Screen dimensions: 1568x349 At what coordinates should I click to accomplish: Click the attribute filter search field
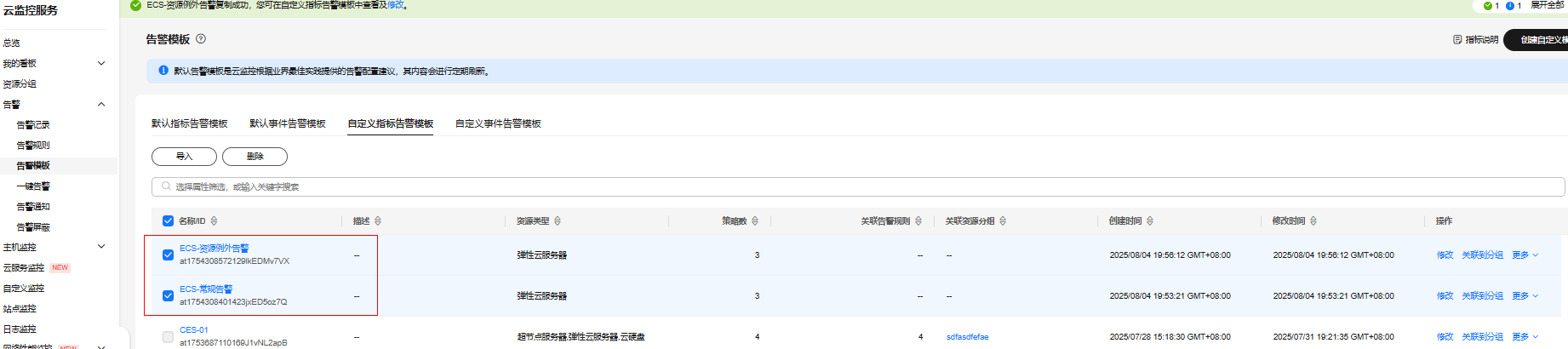click(x=851, y=186)
